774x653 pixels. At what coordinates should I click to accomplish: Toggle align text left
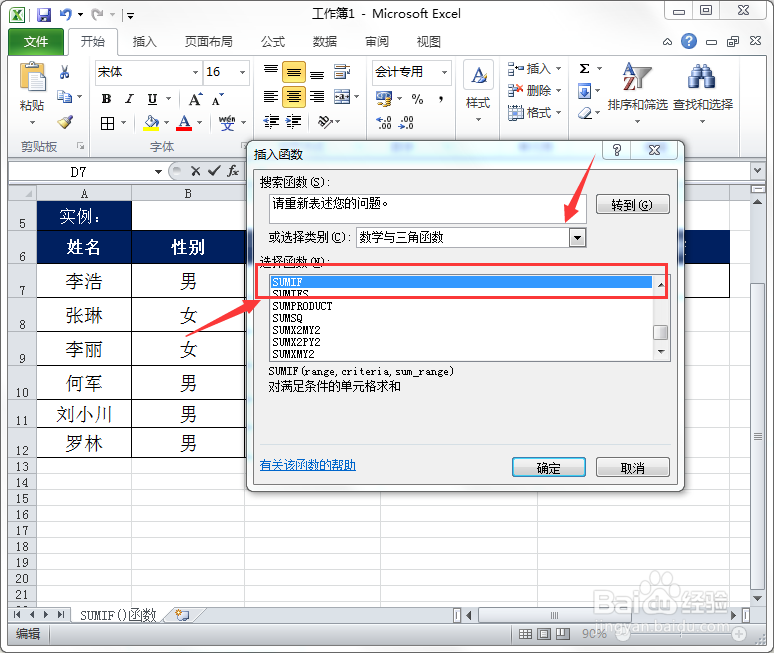click(271, 97)
